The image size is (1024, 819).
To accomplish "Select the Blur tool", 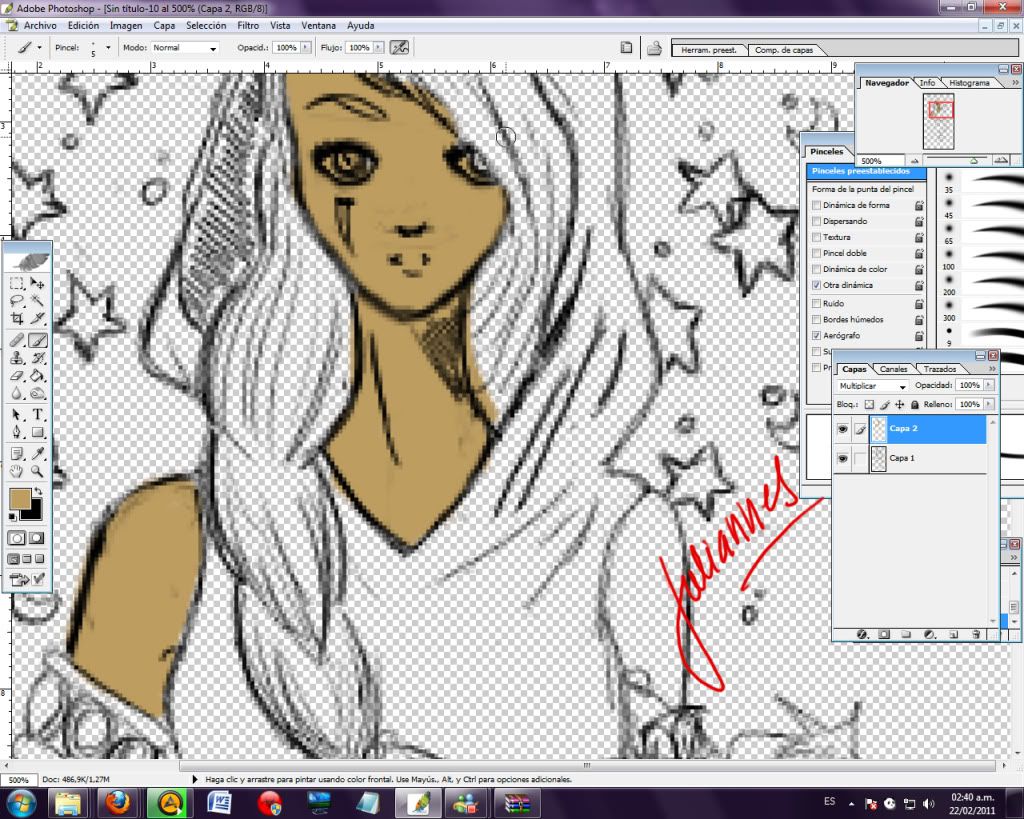I will 17,393.
